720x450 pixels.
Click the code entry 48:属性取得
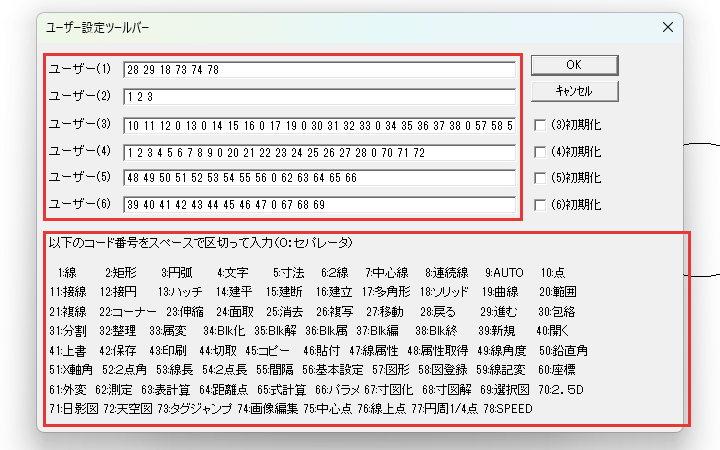click(x=438, y=351)
